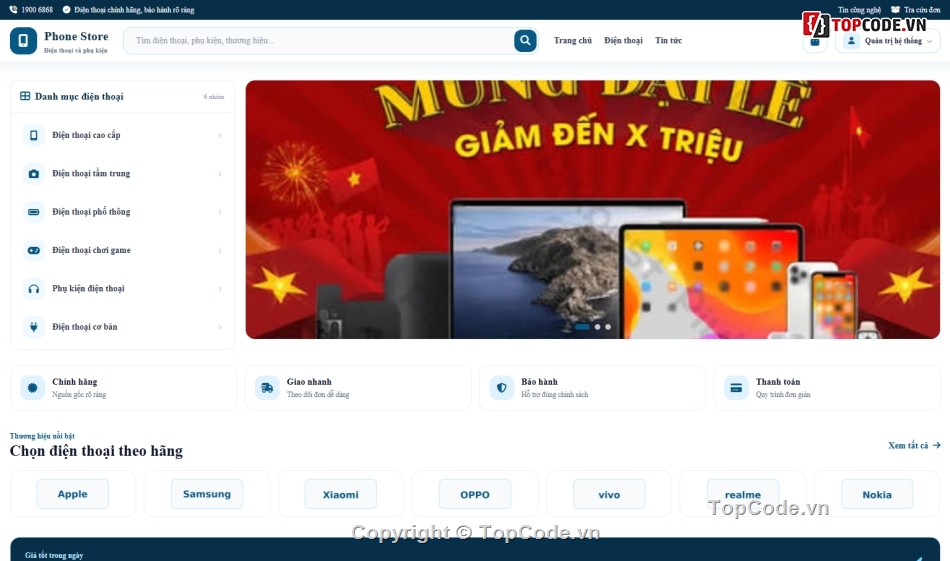Click the Hỗ trợ đúng chính sách text
This screenshot has width=950, height=561.
(555, 394)
